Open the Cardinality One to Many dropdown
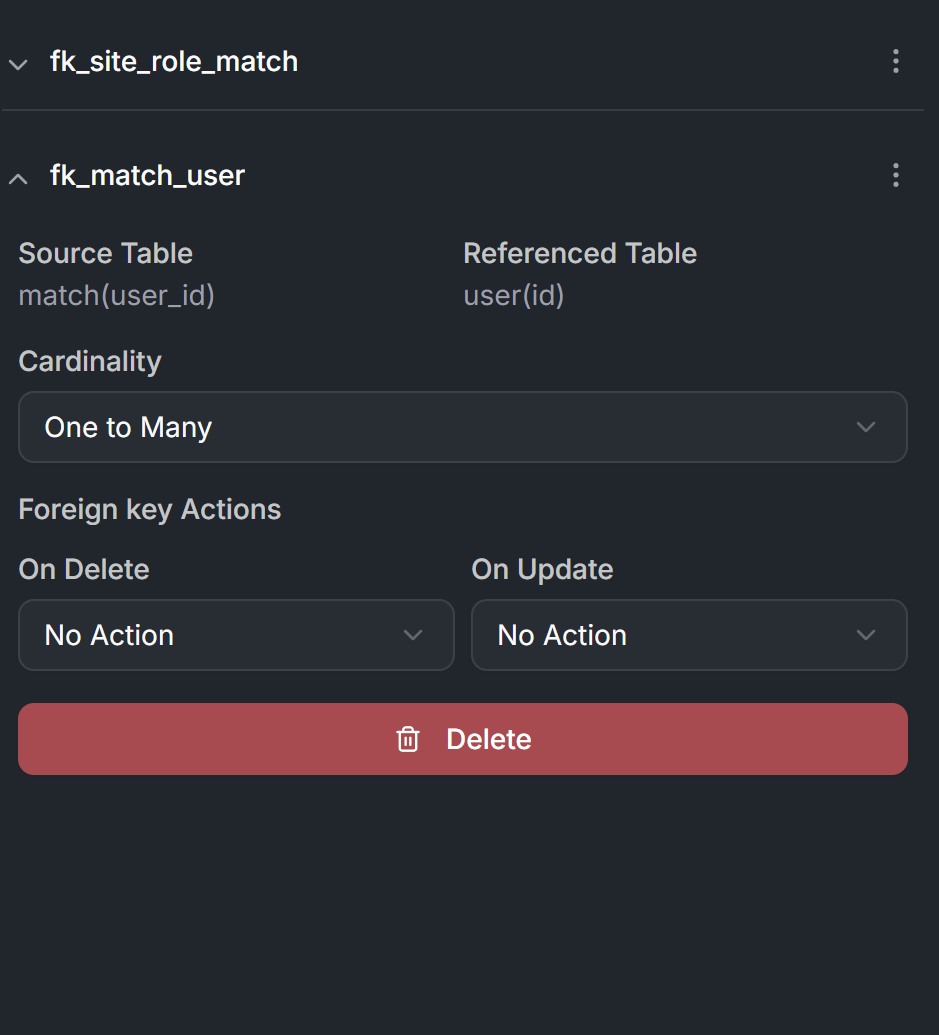Image resolution: width=939 pixels, height=1035 pixels. 463,427
